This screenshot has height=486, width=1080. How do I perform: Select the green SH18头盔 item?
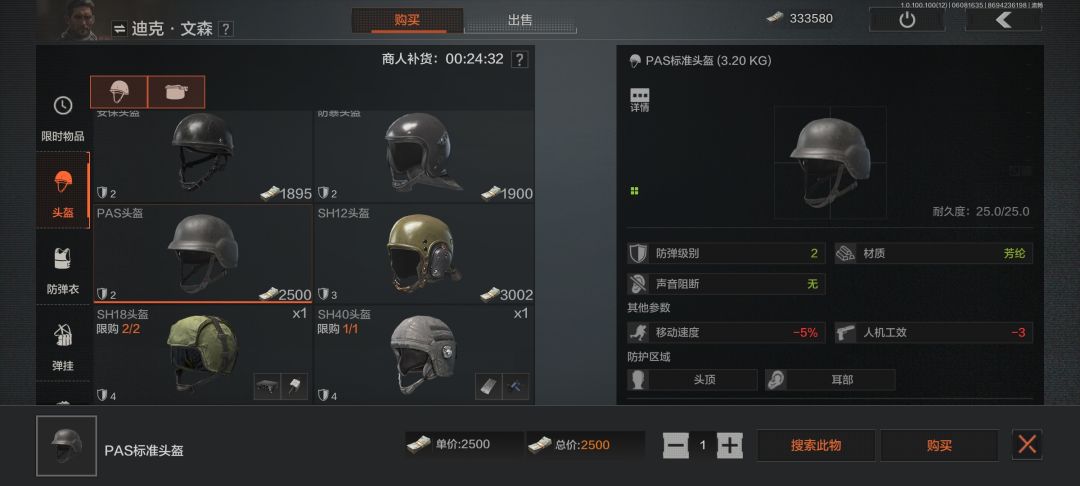[202, 354]
